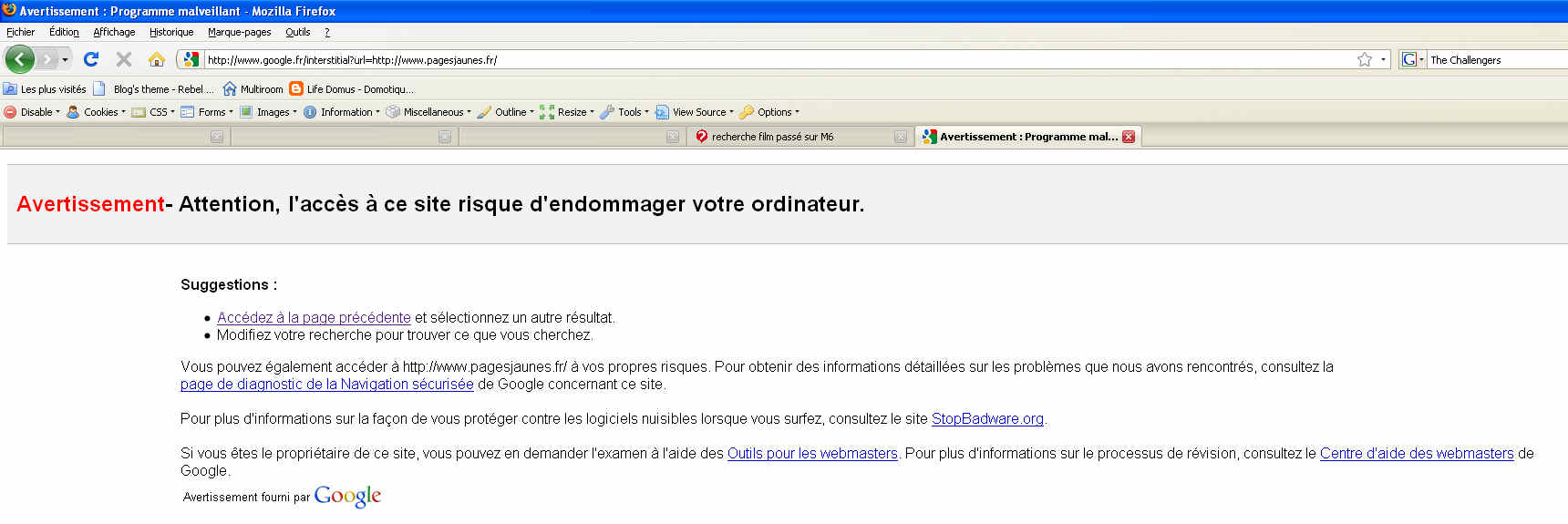This screenshot has width=1568, height=524.
Task: Click into the URL address field
Action: [x=779, y=60]
